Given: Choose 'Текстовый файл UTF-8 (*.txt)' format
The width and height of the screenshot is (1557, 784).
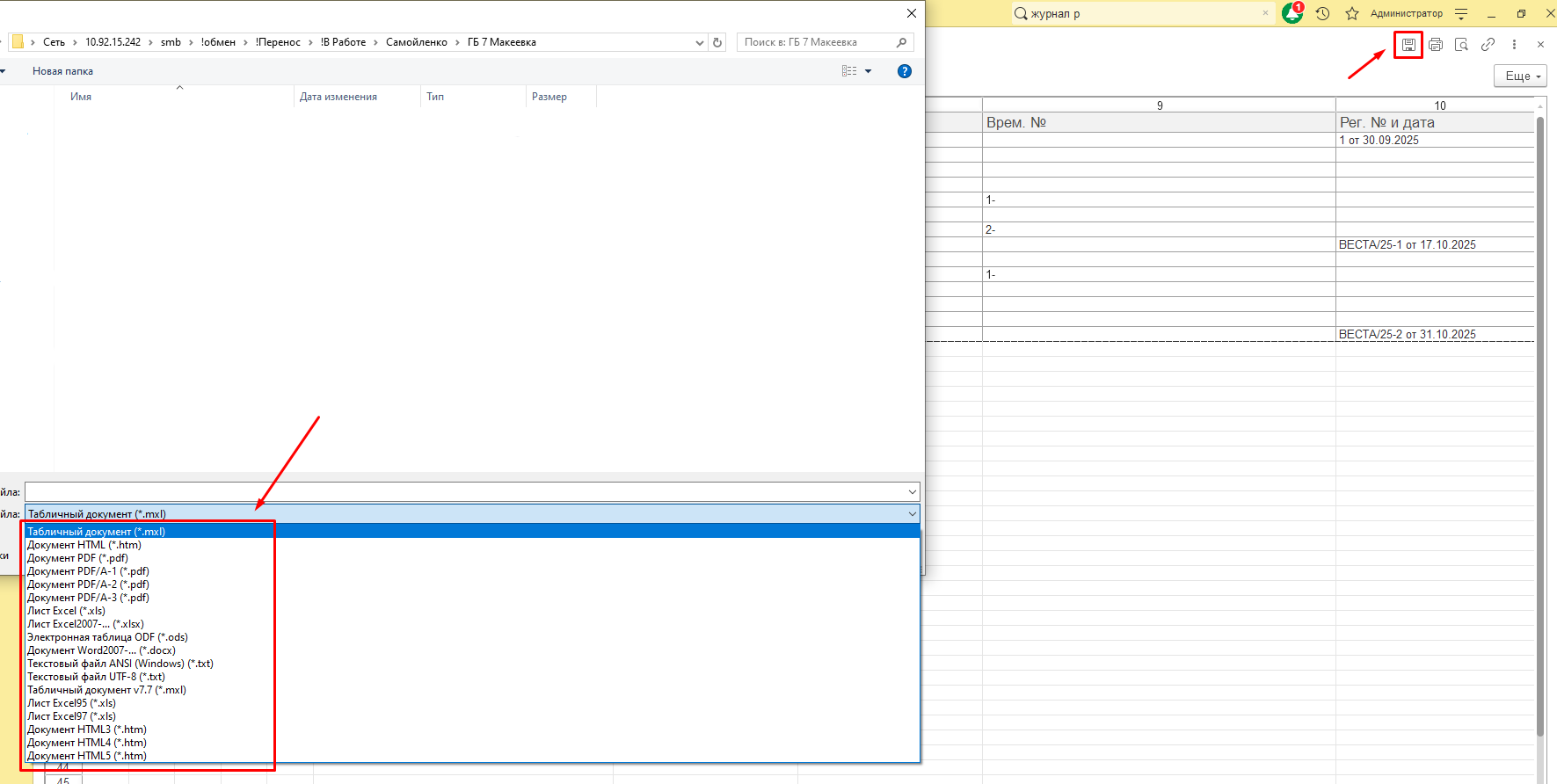Looking at the screenshot, I should click(472, 677).
